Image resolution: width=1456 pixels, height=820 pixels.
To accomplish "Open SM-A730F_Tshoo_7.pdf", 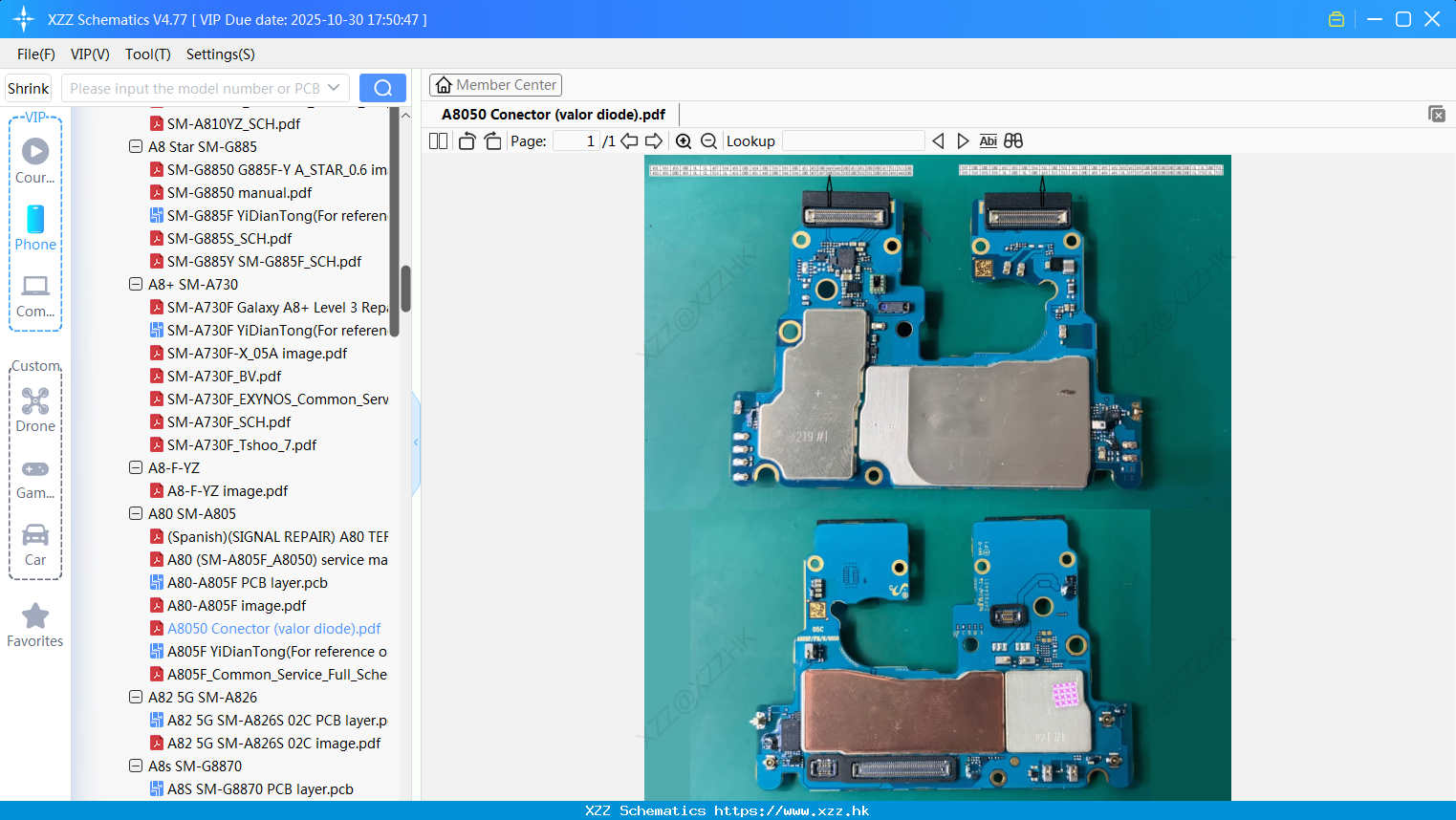I will [x=242, y=445].
